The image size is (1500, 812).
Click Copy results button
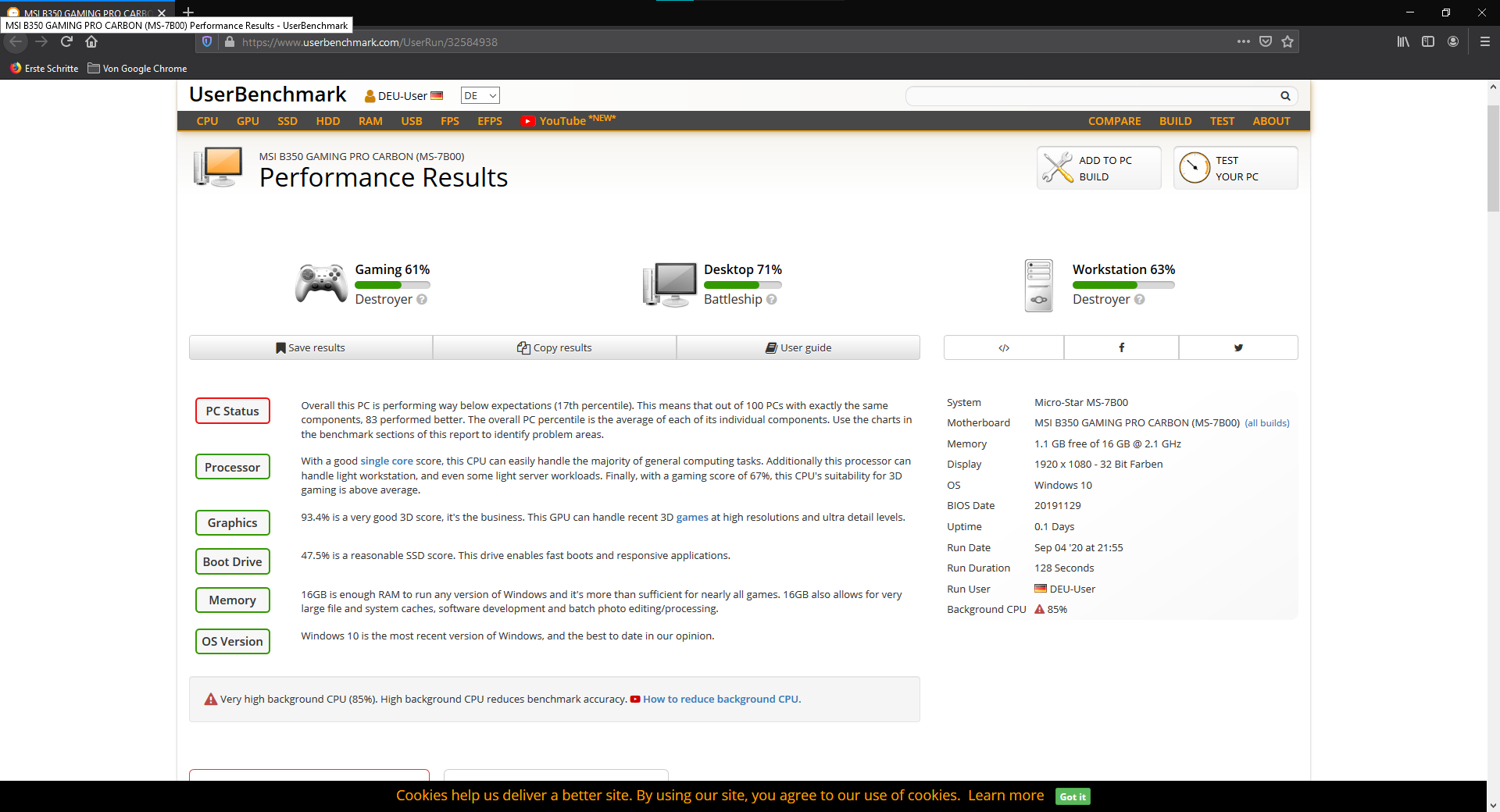[x=555, y=347]
